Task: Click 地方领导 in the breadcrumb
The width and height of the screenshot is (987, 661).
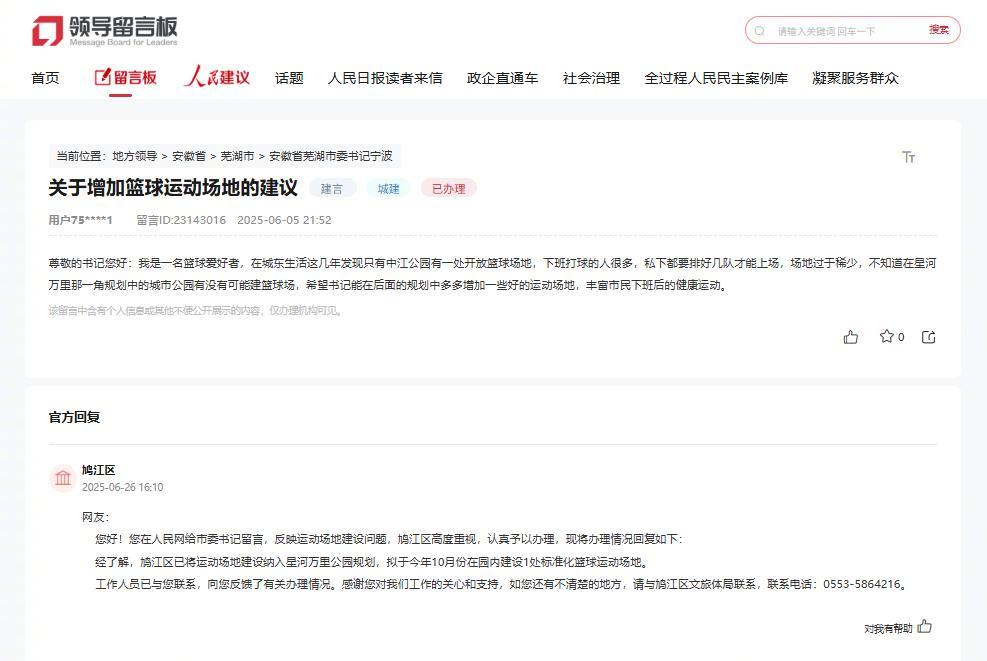Action: pyautogui.click(x=135, y=156)
